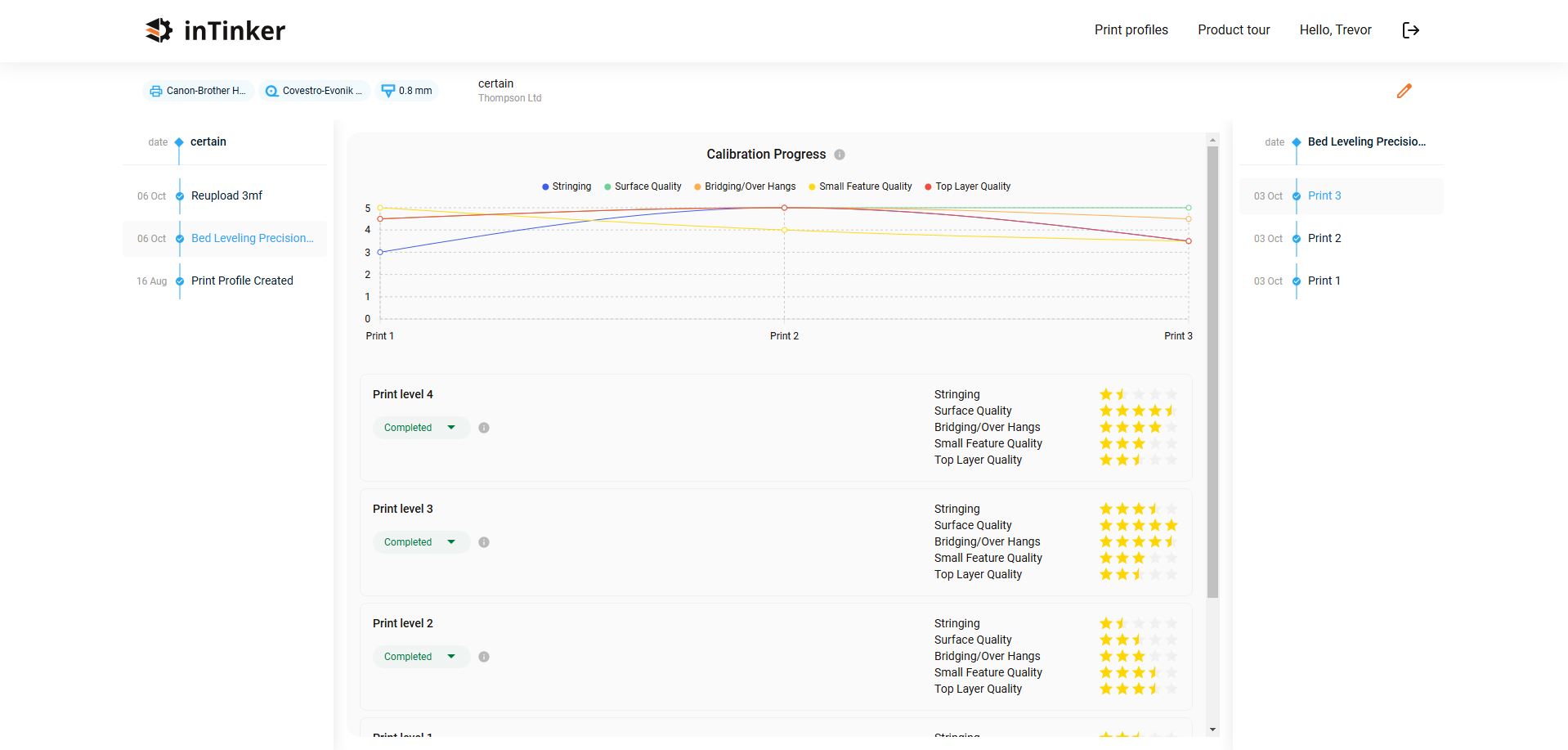Click Canon-Brother printer chip
This screenshot has height=750, width=1568.
(199, 91)
